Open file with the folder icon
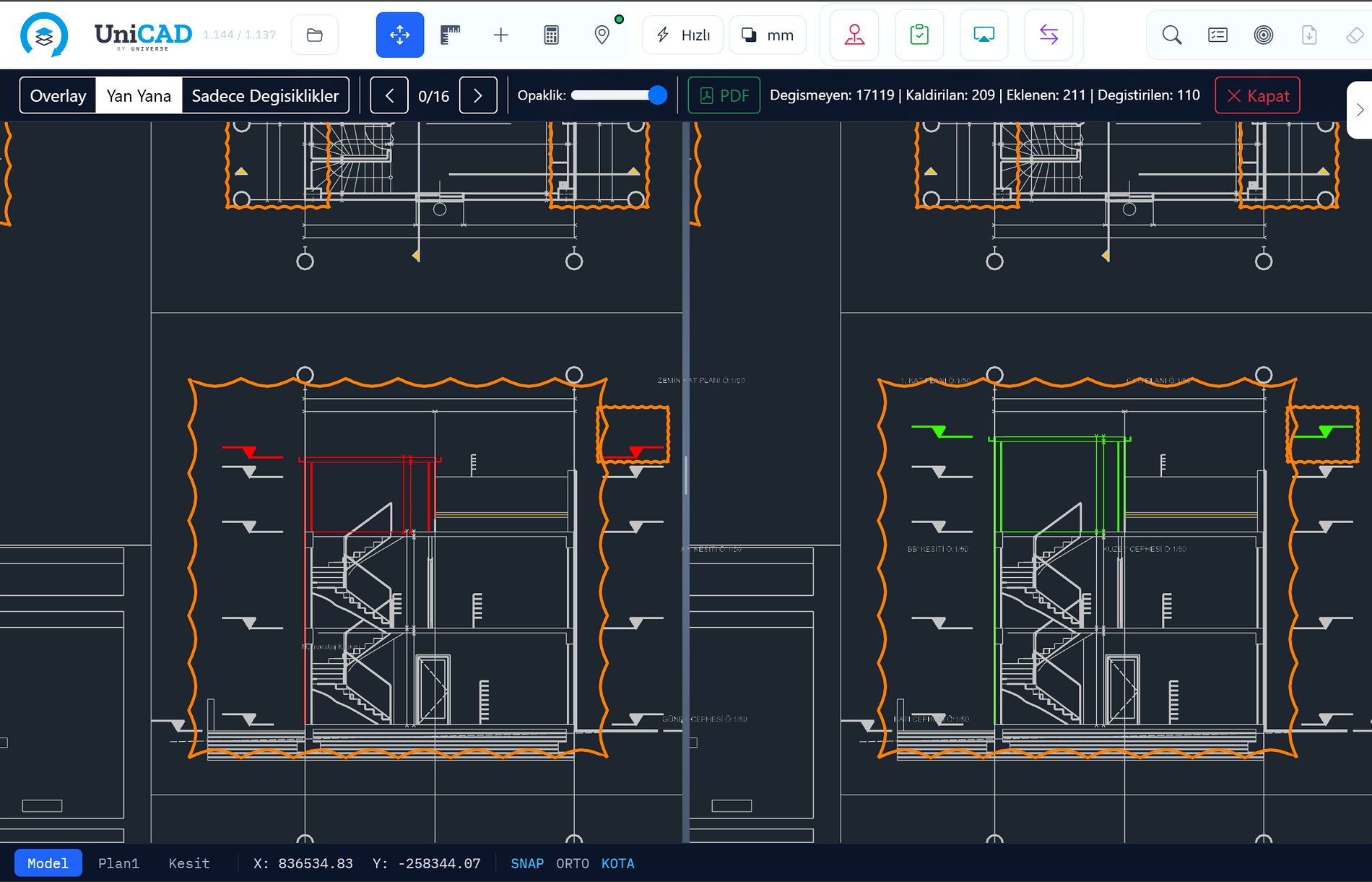The image size is (1372, 882). pyautogui.click(x=315, y=35)
